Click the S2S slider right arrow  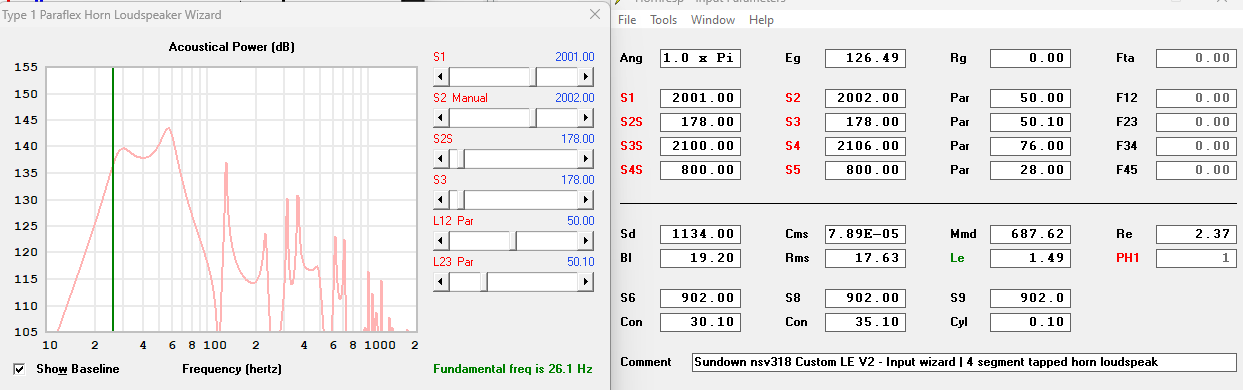[x=587, y=159]
